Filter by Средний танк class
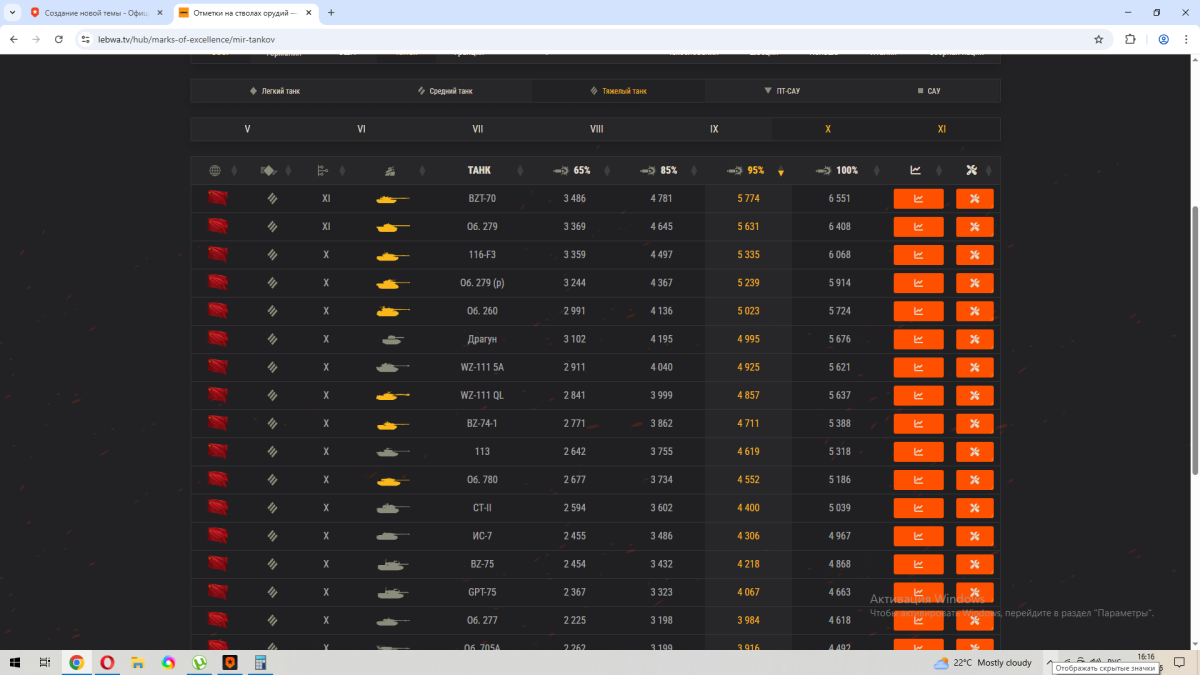The height and width of the screenshot is (675, 1200). [445, 91]
